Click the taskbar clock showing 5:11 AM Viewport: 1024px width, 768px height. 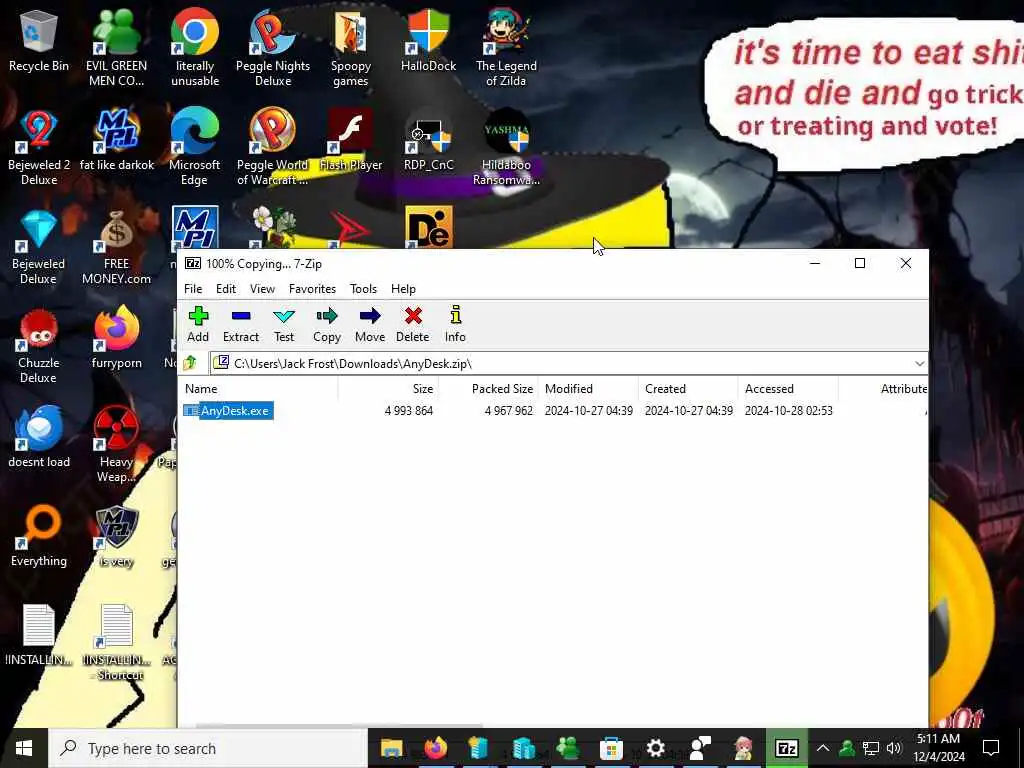[938, 748]
